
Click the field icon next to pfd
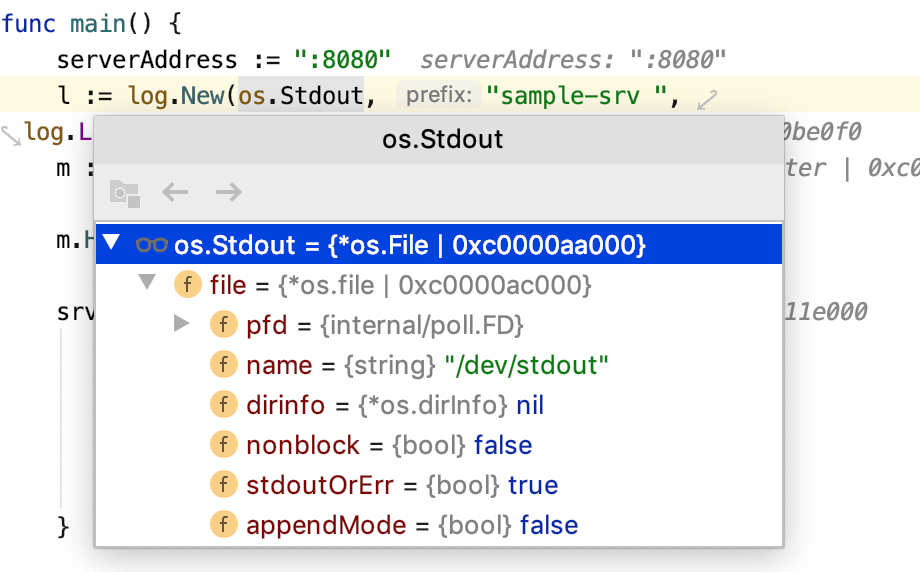pyautogui.click(x=222, y=325)
